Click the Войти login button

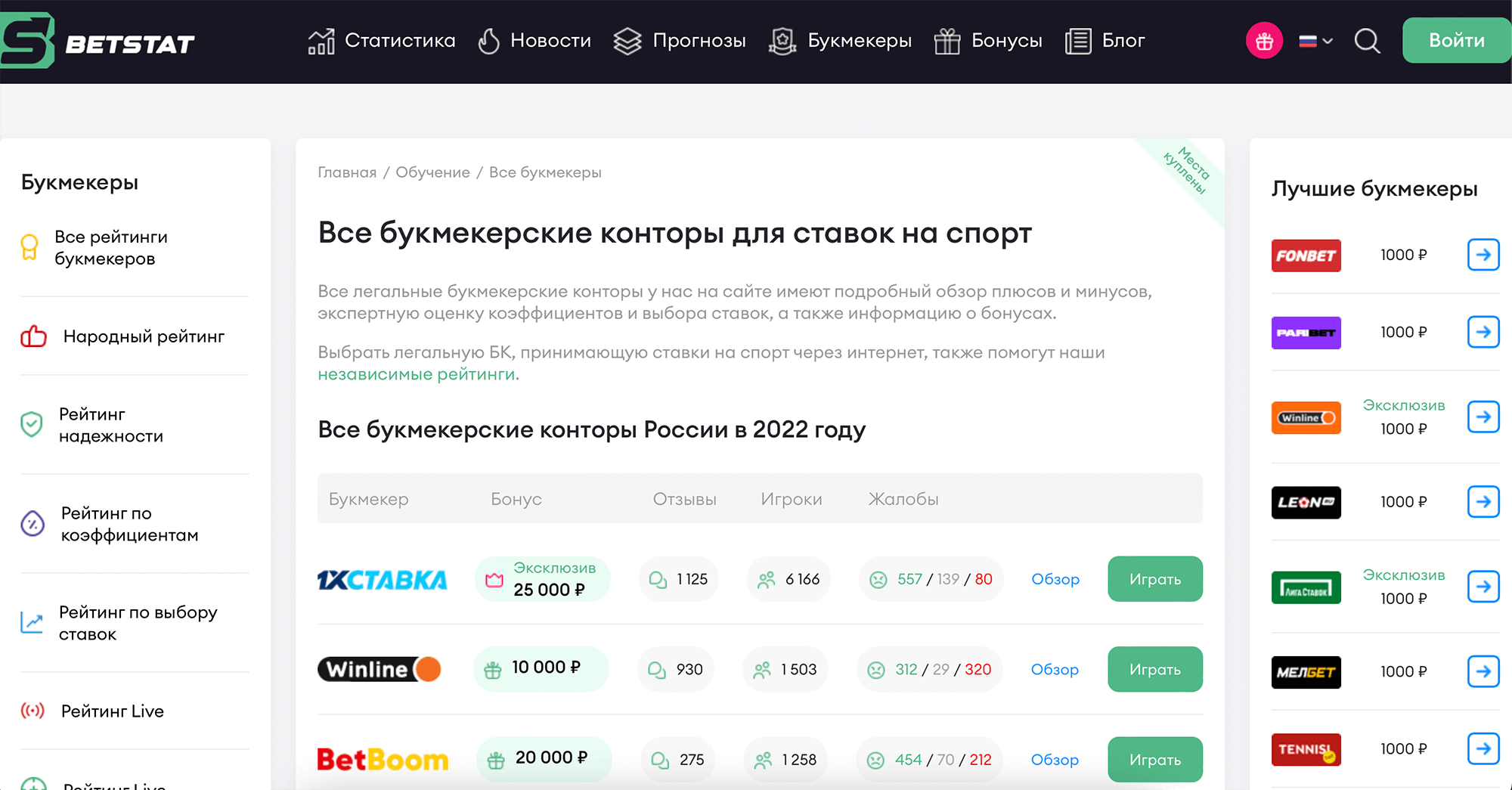1457,41
